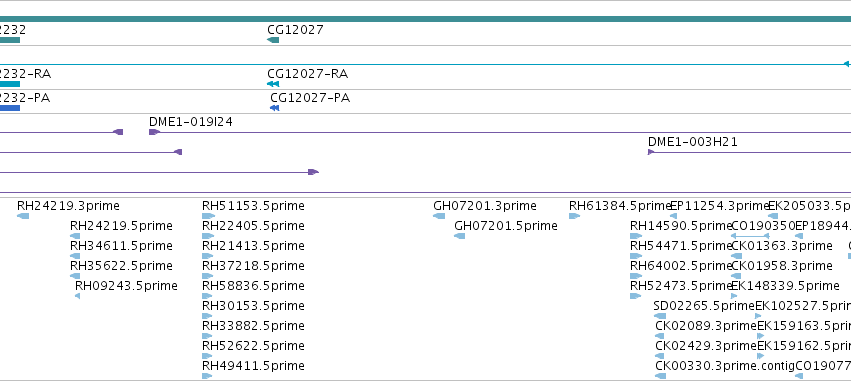Click the CG12027-RA transcript arrow

(x=273, y=84)
